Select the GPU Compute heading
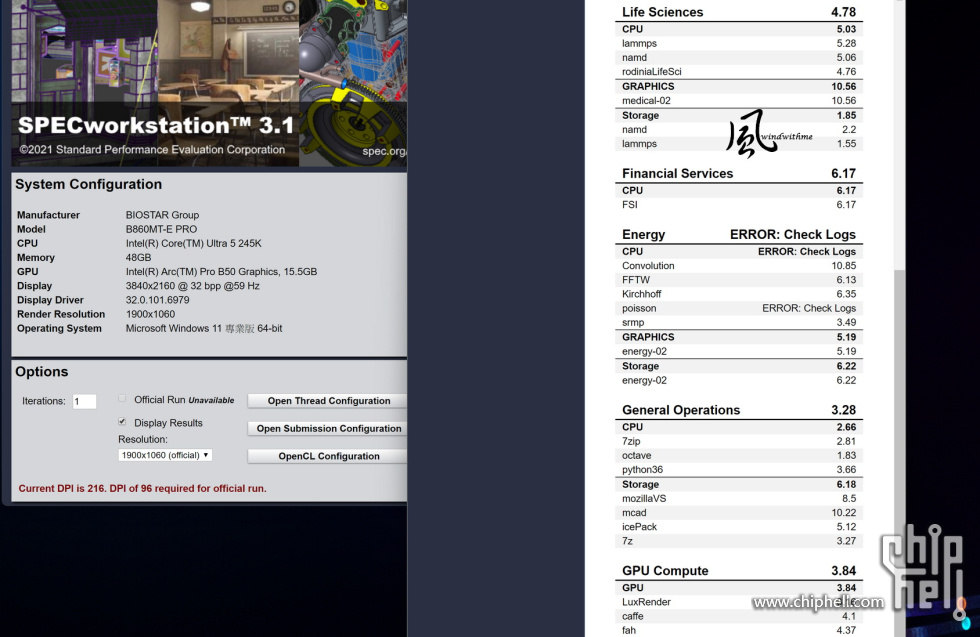This screenshot has width=980, height=637. (x=739, y=571)
